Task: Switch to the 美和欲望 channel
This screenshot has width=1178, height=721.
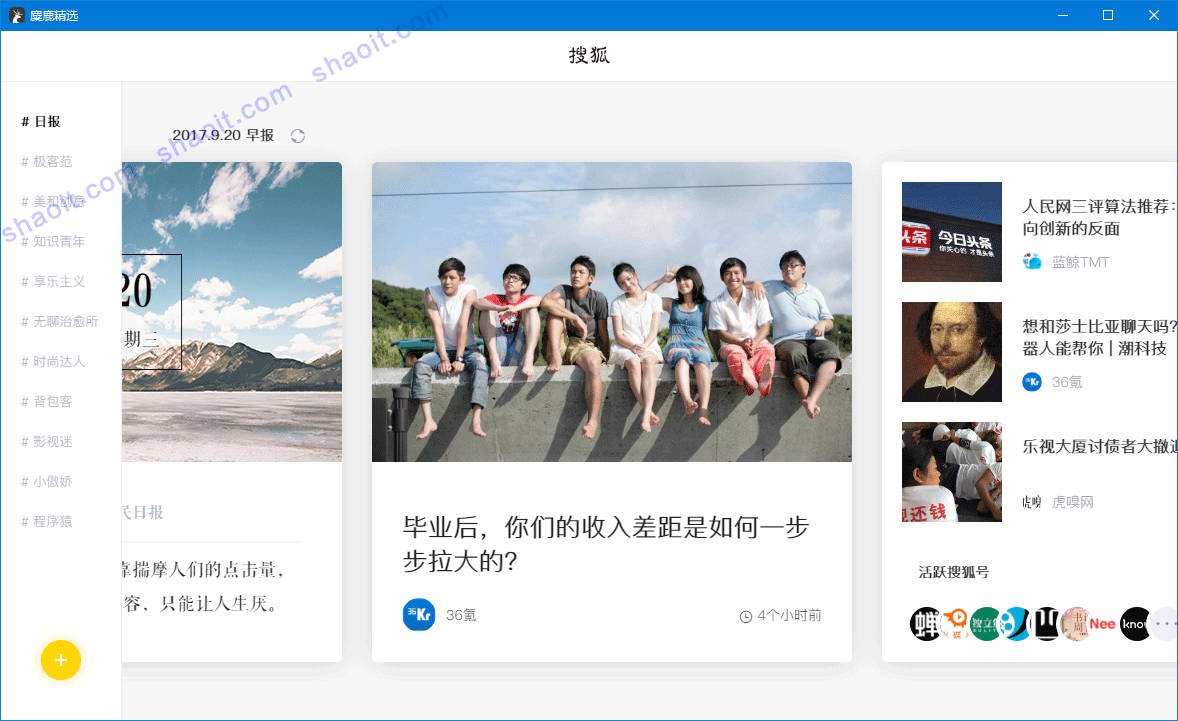Action: click(53, 201)
